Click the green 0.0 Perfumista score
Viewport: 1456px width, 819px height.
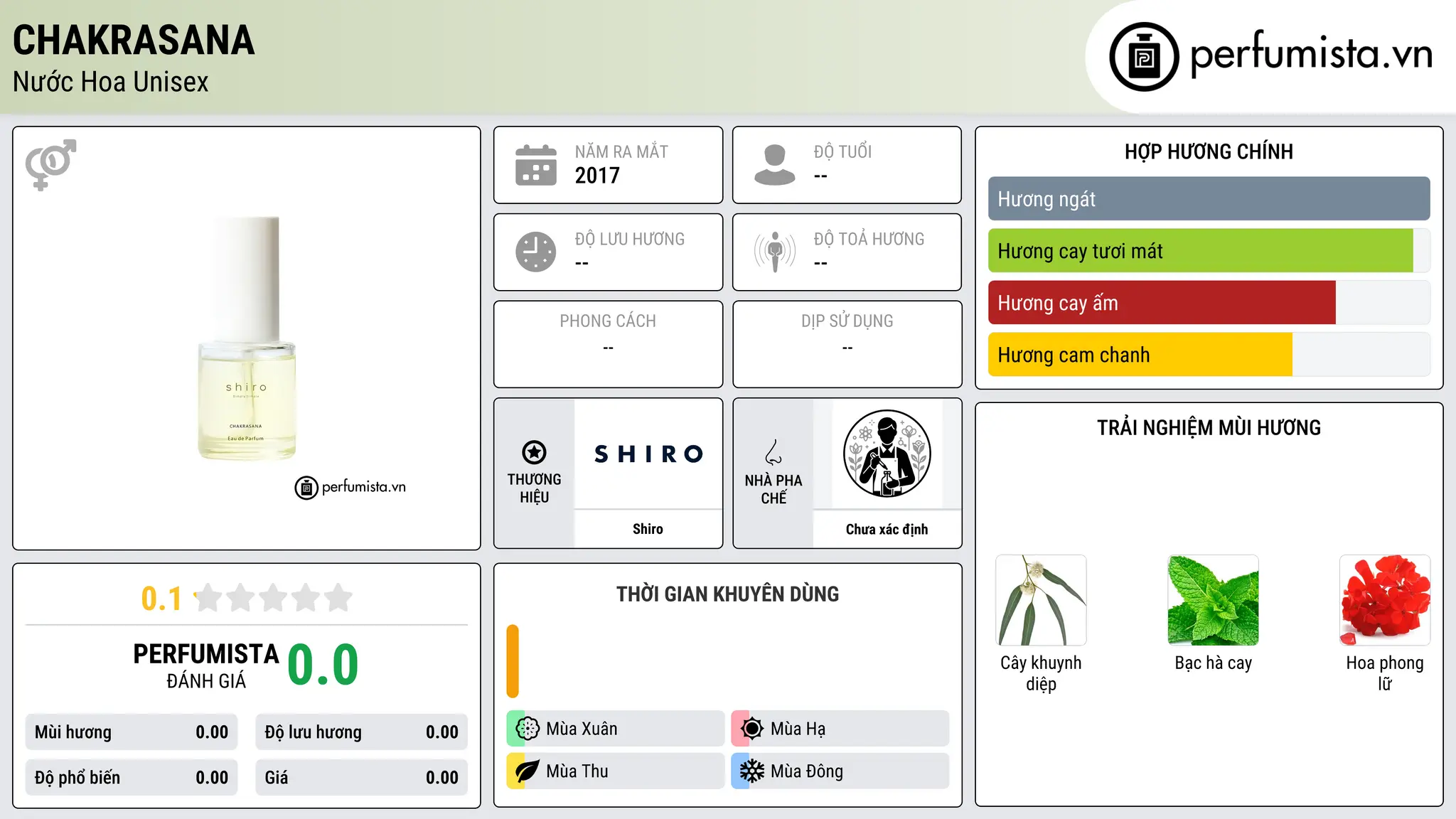323,665
